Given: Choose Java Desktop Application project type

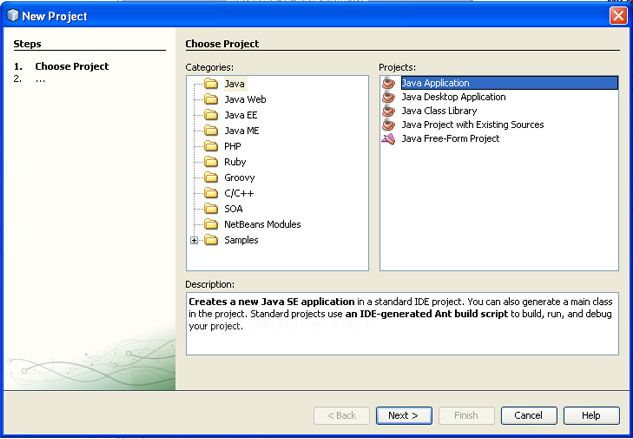Looking at the screenshot, I should (x=453, y=97).
